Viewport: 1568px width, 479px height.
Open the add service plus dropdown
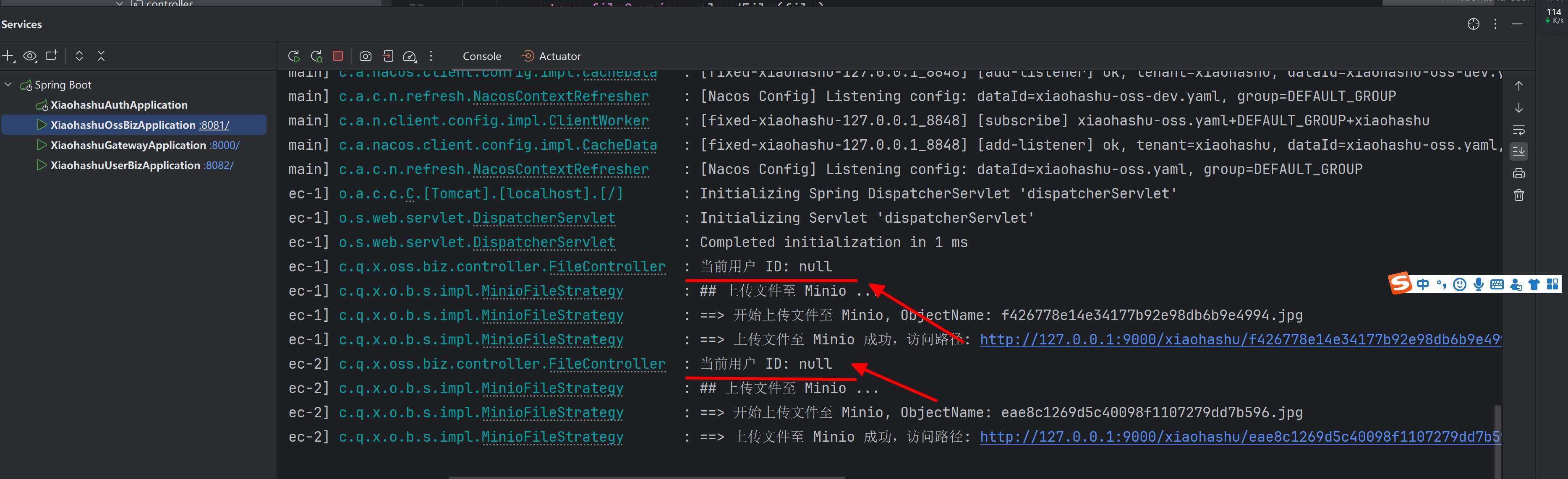click(x=8, y=56)
